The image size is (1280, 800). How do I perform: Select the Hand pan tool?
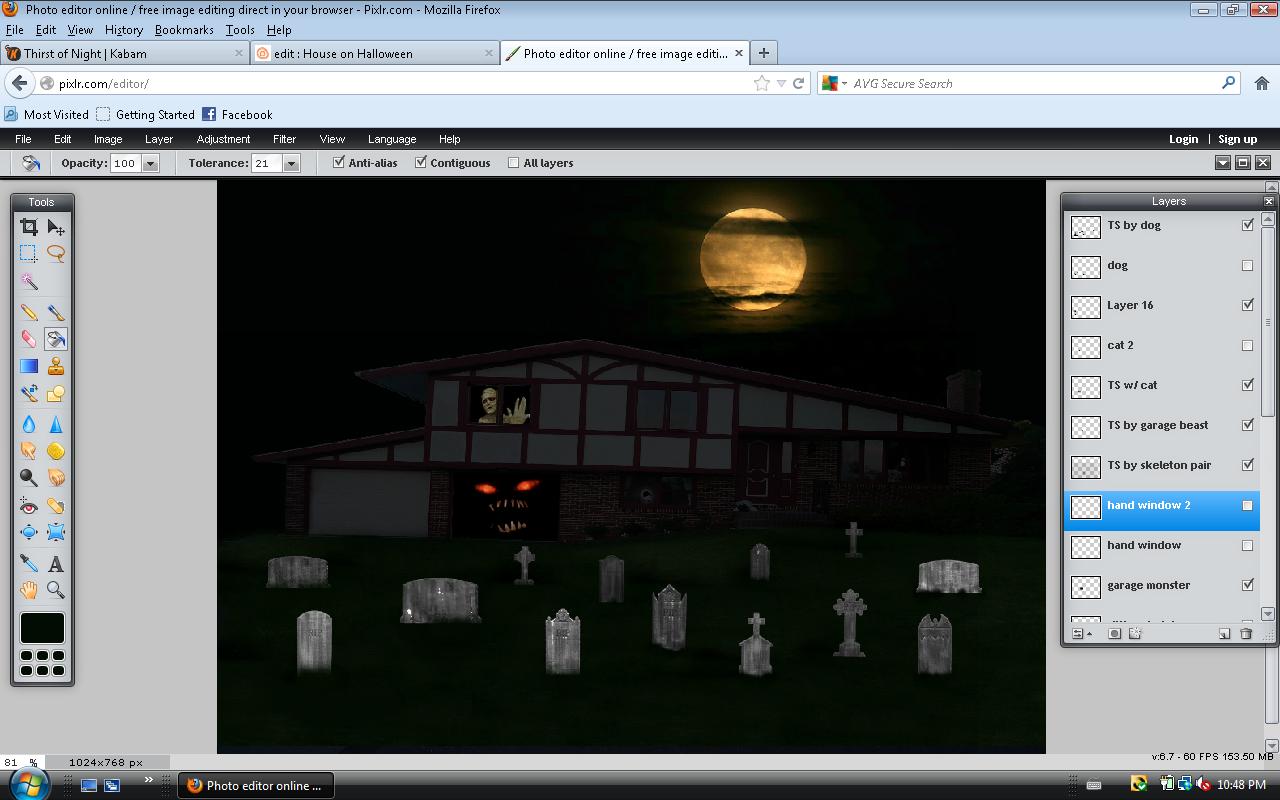click(29, 591)
